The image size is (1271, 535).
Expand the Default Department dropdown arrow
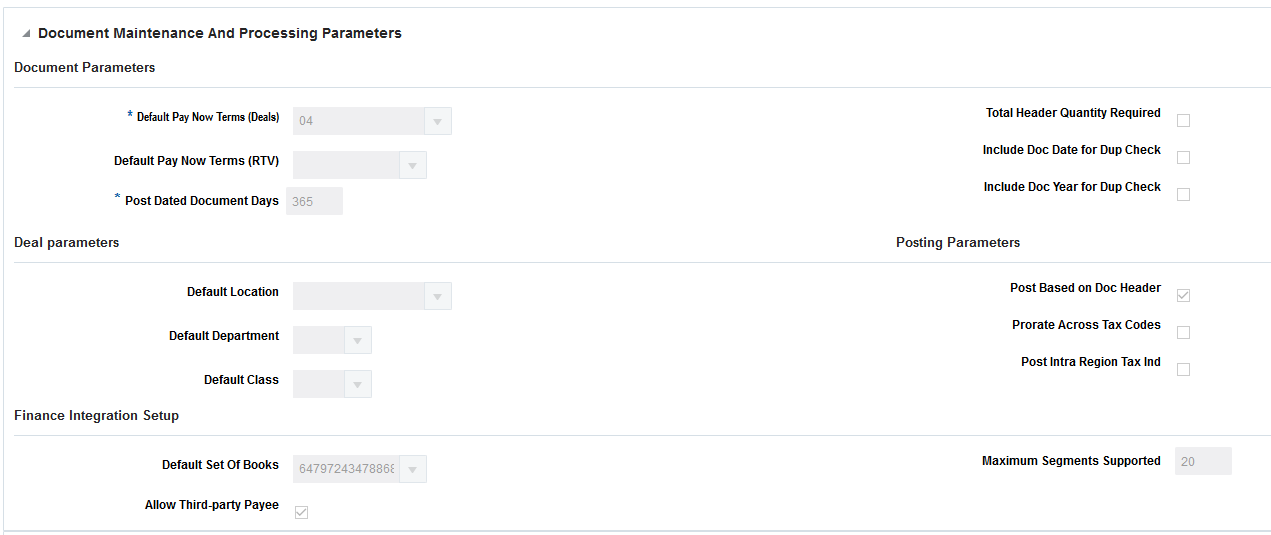[358, 340]
